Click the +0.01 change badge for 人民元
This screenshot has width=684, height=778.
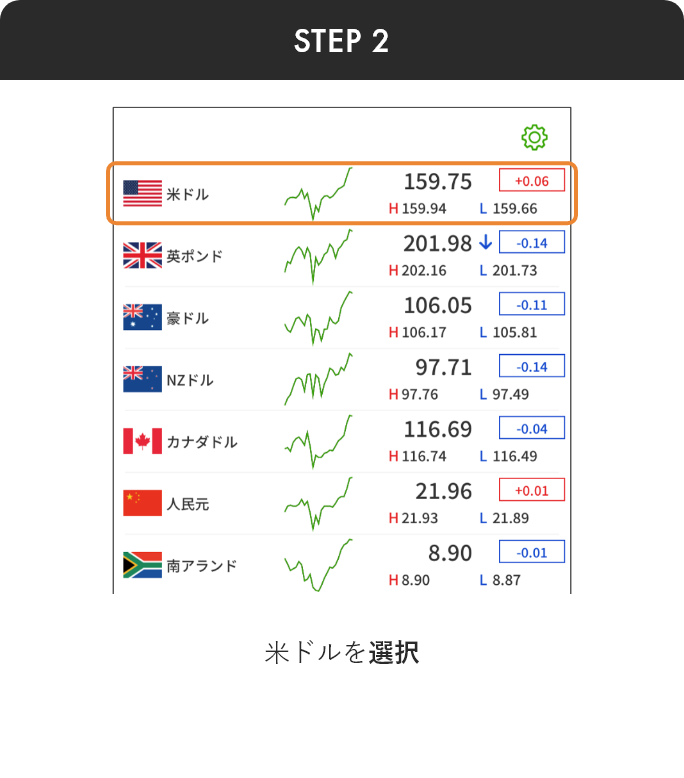coord(532,490)
